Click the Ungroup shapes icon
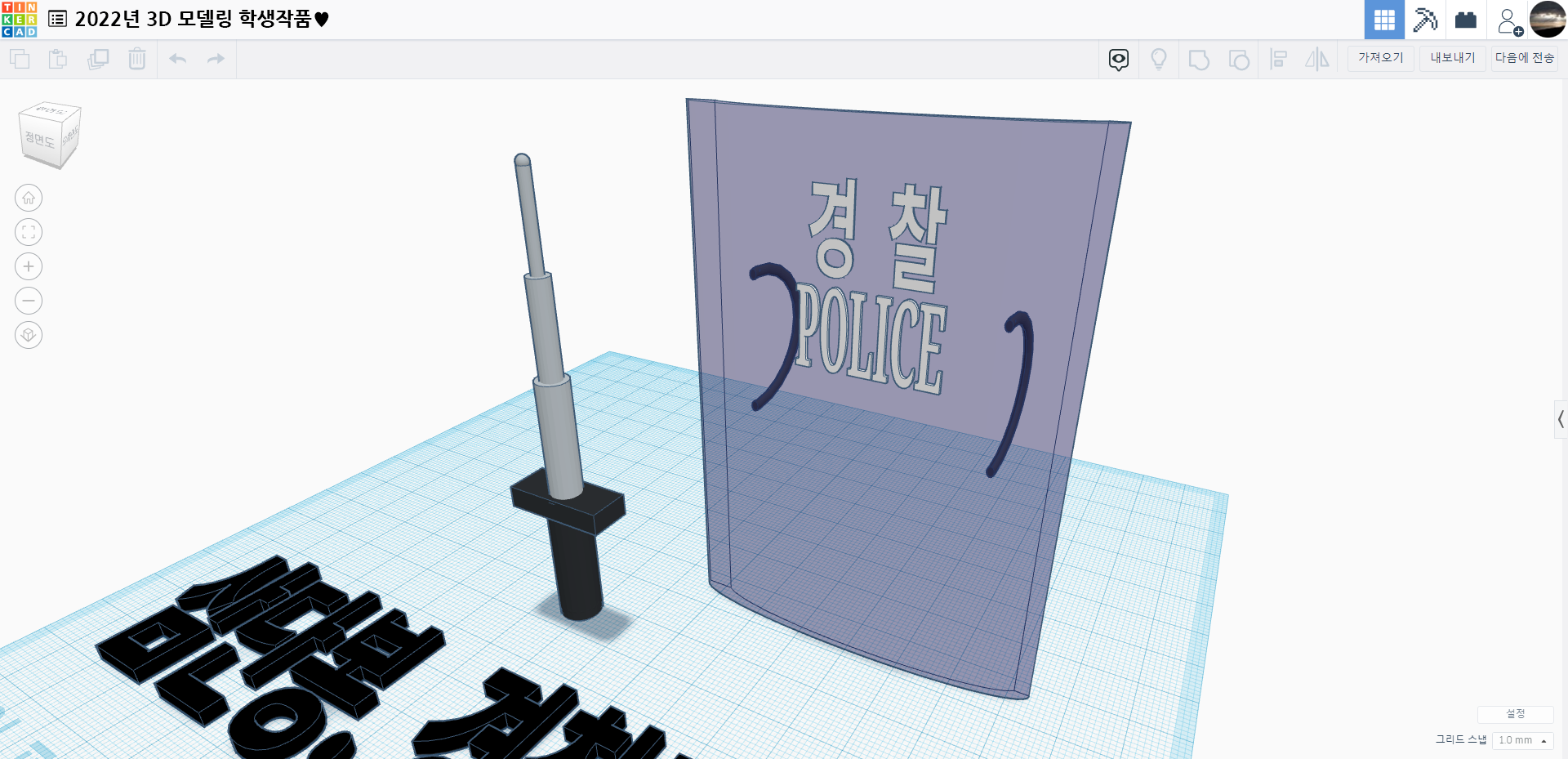 (x=1239, y=60)
